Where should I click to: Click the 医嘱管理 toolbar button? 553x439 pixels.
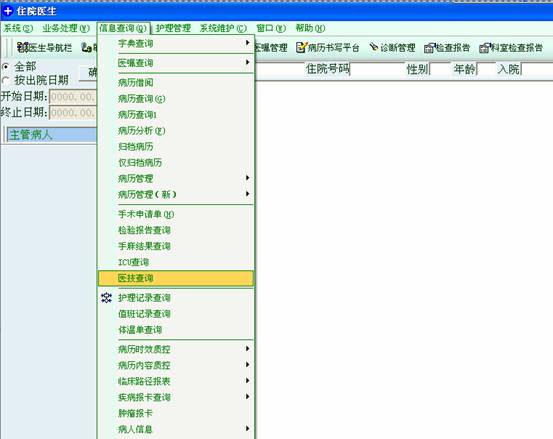[271, 47]
